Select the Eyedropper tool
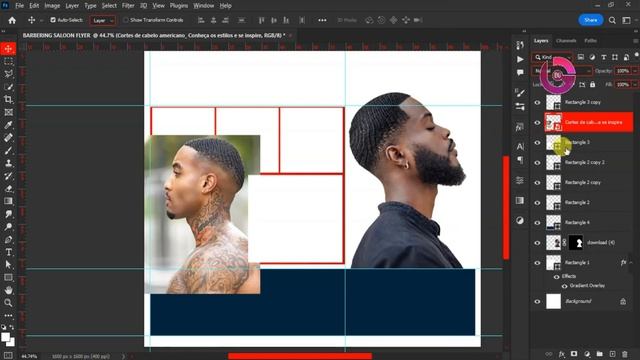640x360 pixels. pos(8,125)
